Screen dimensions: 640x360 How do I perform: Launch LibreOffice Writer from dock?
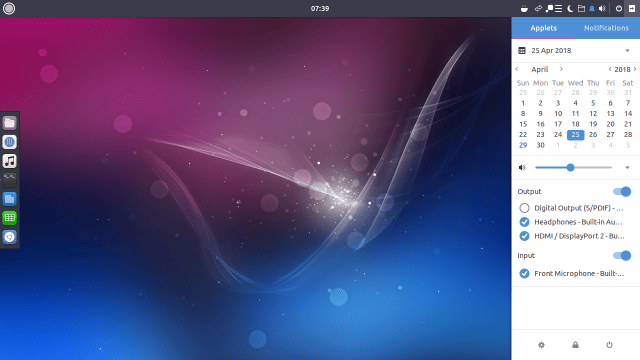9,199
